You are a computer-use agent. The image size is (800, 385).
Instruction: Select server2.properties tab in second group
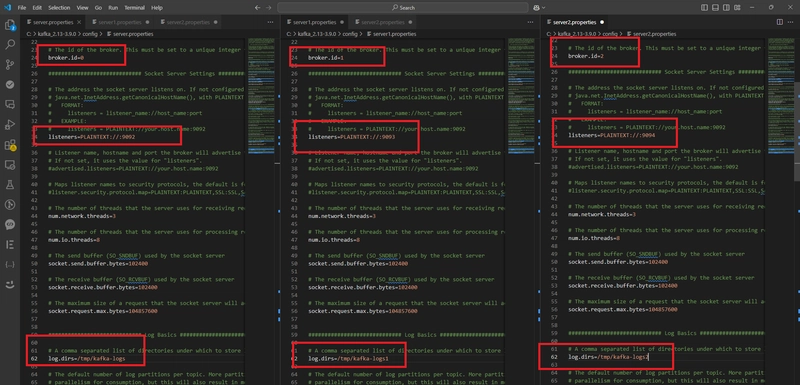(383, 22)
